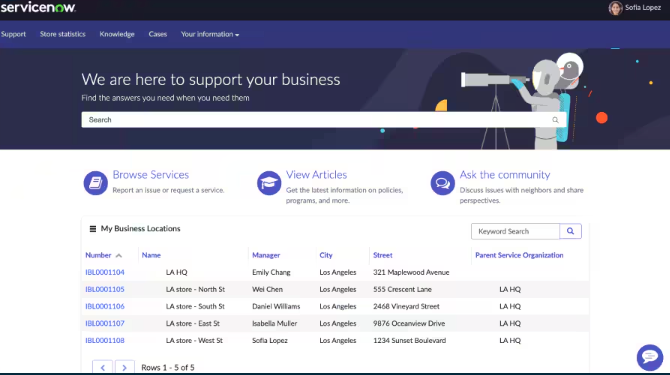This screenshot has width=670, height=375.
Task: Open Store statistics in navigation
Action: (63, 34)
